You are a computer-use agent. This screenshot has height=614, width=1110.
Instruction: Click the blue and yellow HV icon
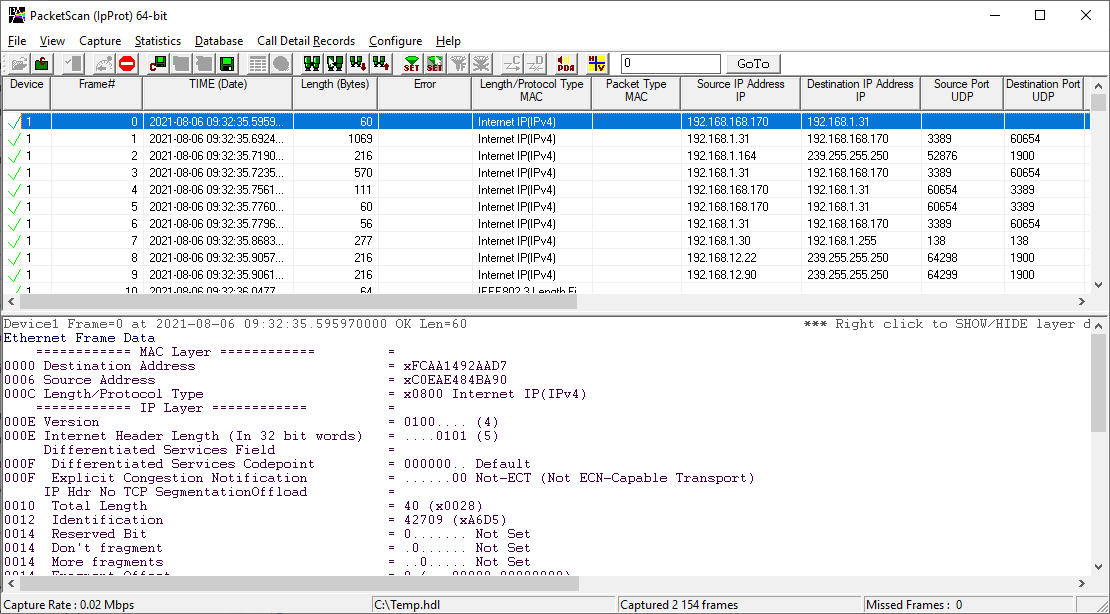[x=597, y=64]
